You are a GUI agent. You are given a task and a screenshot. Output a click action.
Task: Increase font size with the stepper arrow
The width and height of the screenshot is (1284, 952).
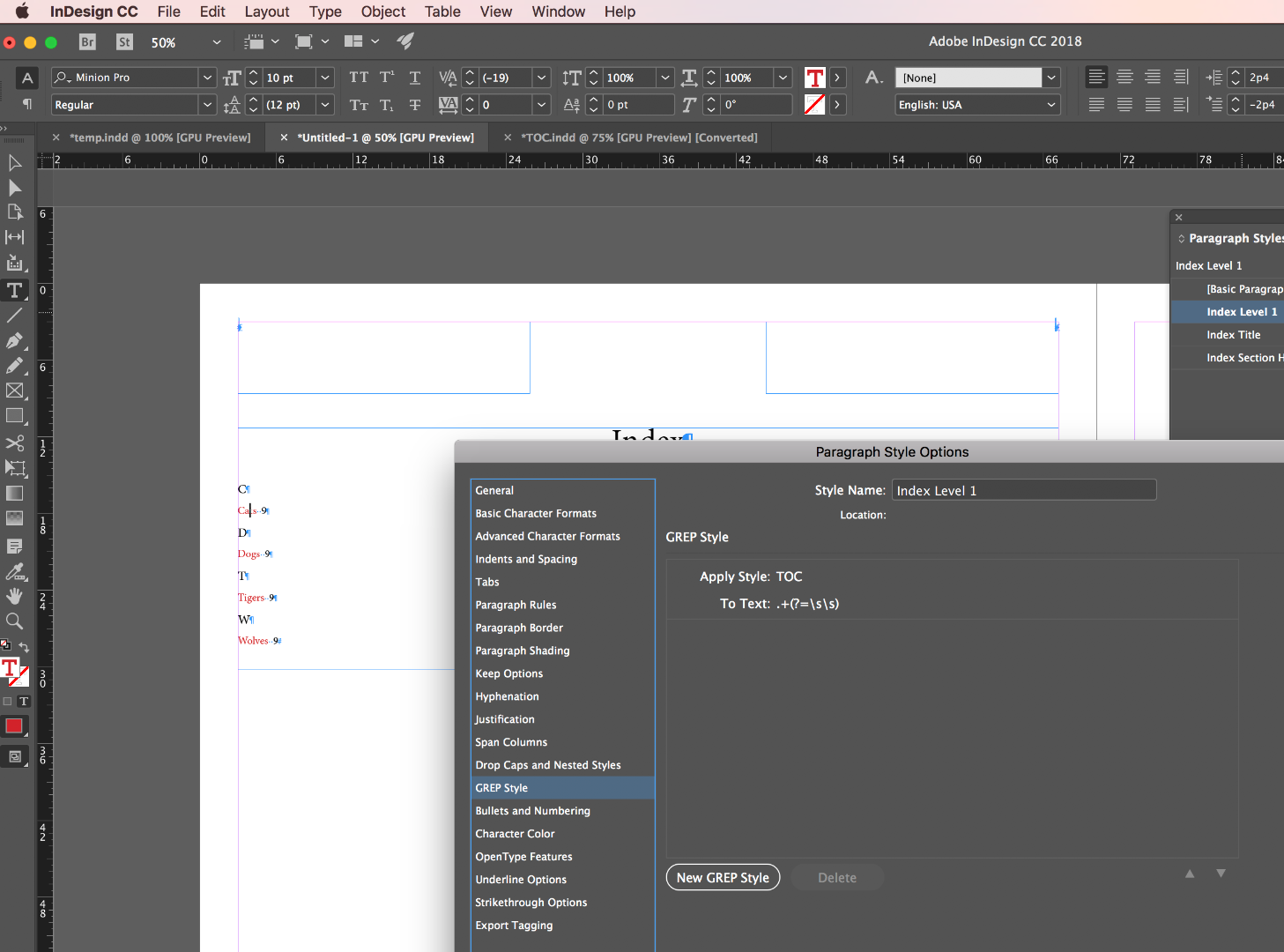click(254, 72)
